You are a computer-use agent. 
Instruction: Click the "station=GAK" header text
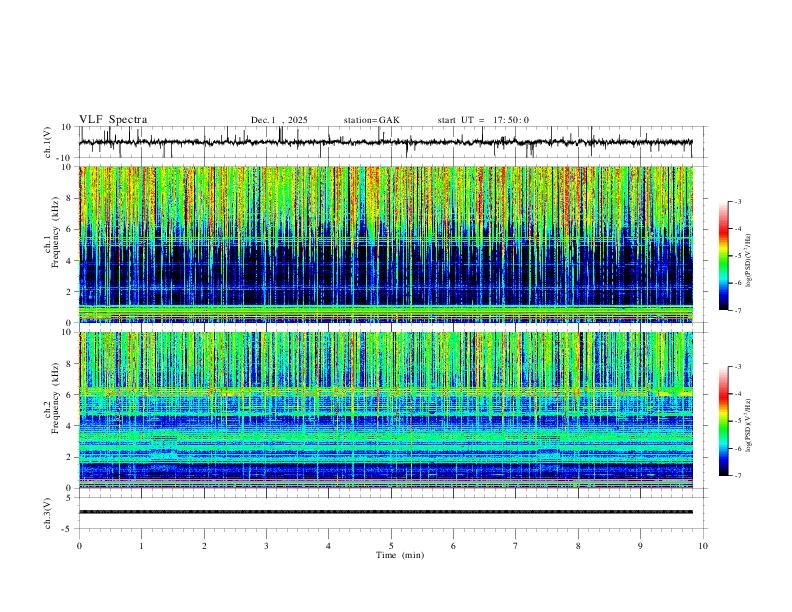pyautogui.click(x=371, y=120)
